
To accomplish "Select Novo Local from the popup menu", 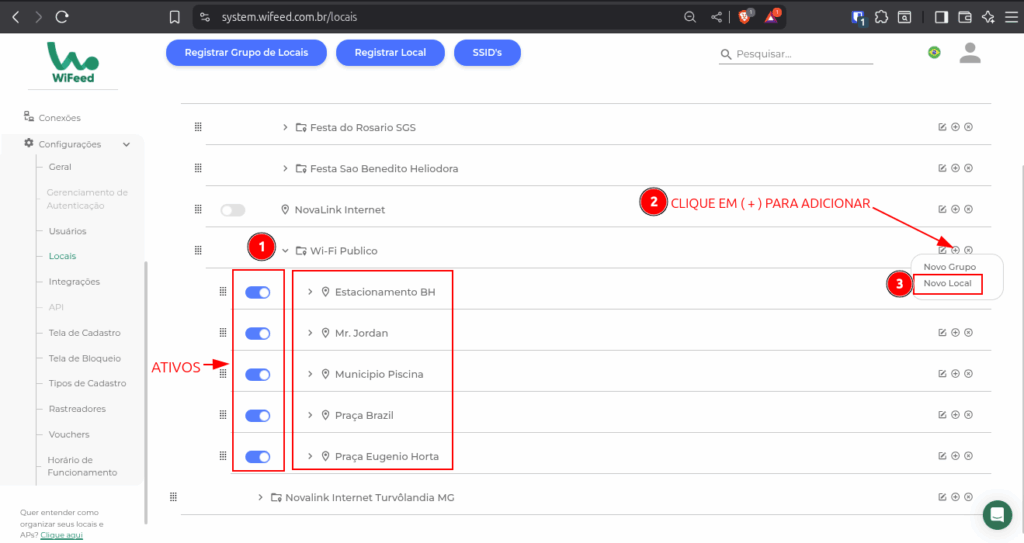I will pos(947,284).
